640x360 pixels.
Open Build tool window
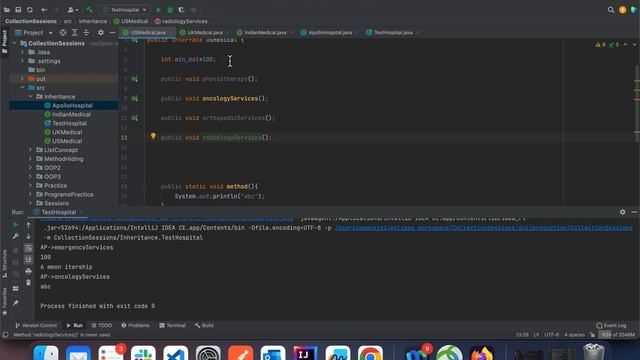(x=204, y=325)
